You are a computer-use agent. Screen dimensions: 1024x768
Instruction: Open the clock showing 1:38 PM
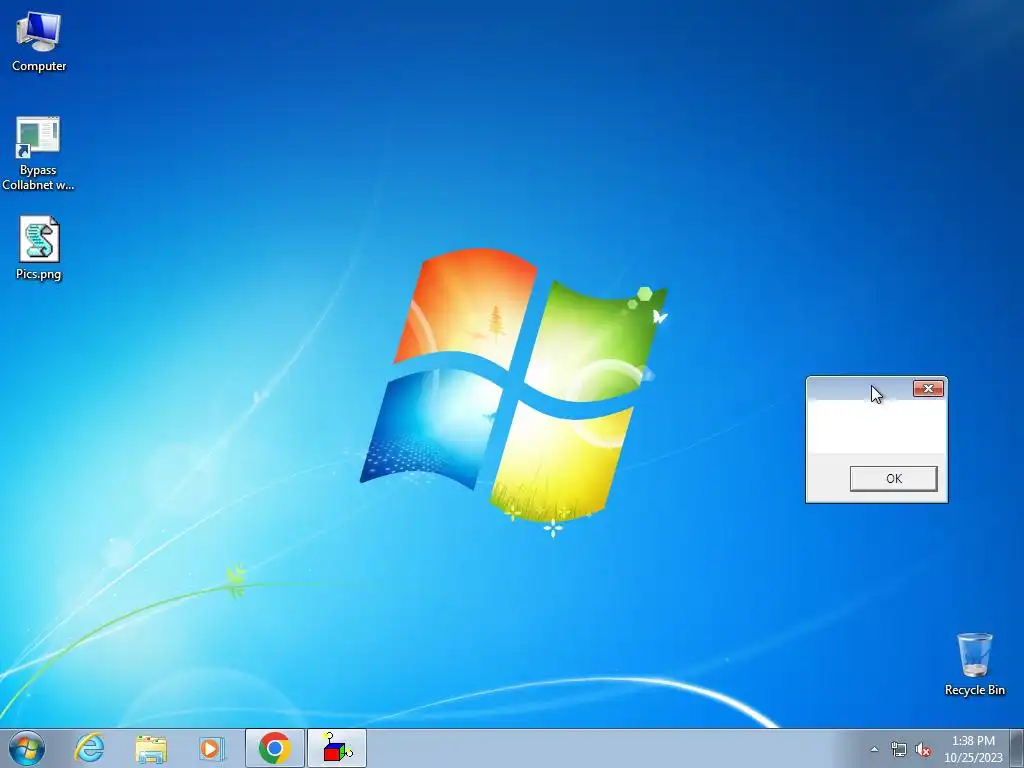point(973,749)
